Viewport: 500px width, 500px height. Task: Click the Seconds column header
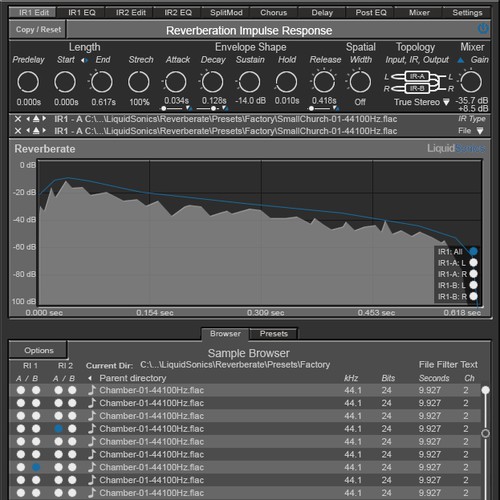(434, 378)
